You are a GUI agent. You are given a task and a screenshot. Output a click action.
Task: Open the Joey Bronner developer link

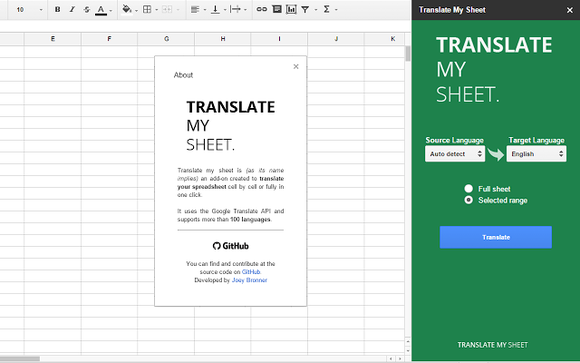click(x=249, y=280)
